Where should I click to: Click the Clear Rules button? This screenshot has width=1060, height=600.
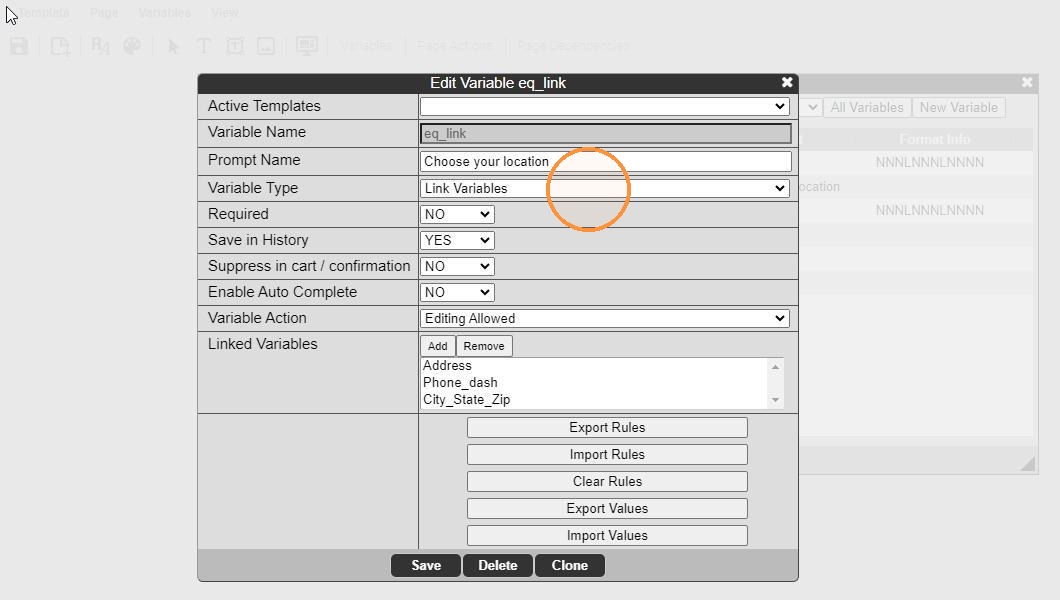(x=607, y=482)
